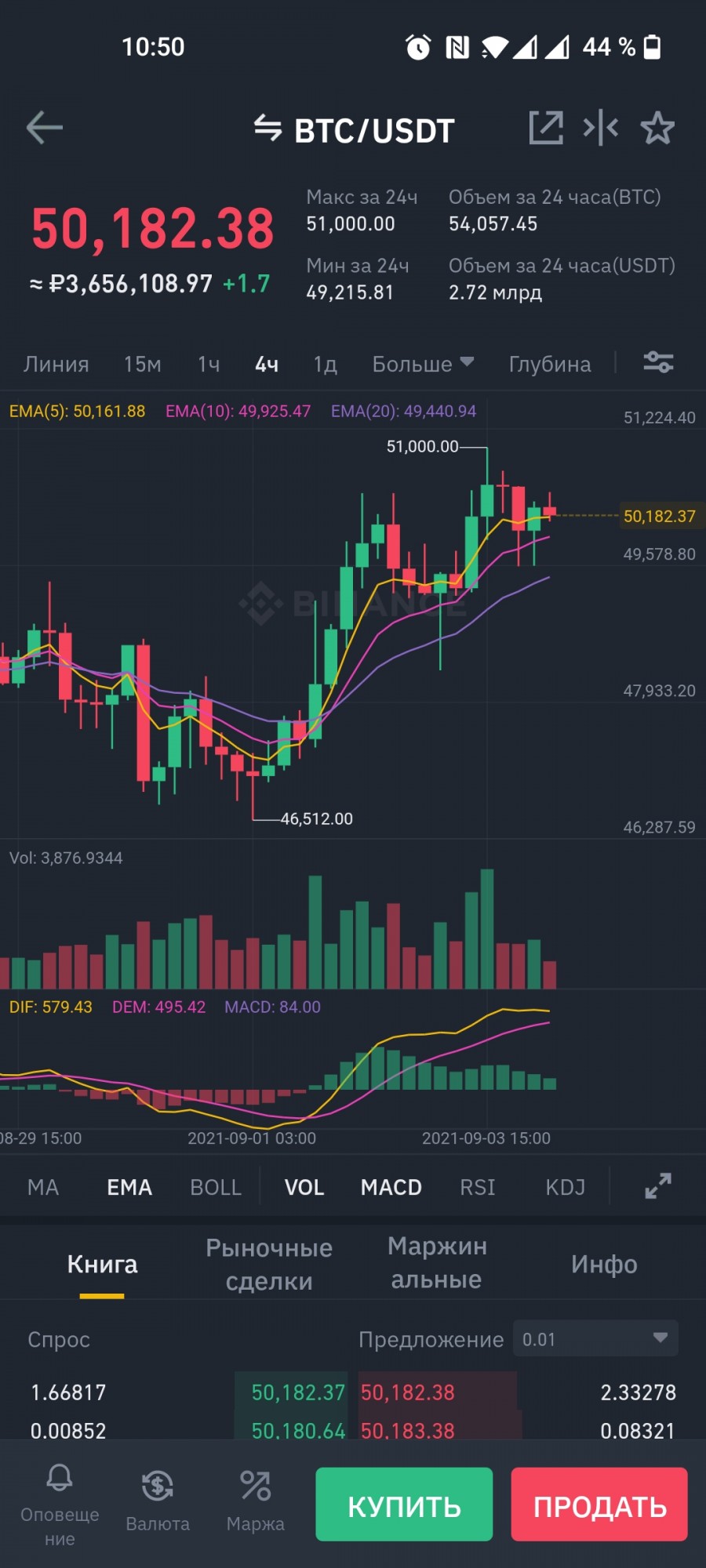Open the share chart icon
Image resolution: width=706 pixels, height=1568 pixels.
pyautogui.click(x=546, y=128)
